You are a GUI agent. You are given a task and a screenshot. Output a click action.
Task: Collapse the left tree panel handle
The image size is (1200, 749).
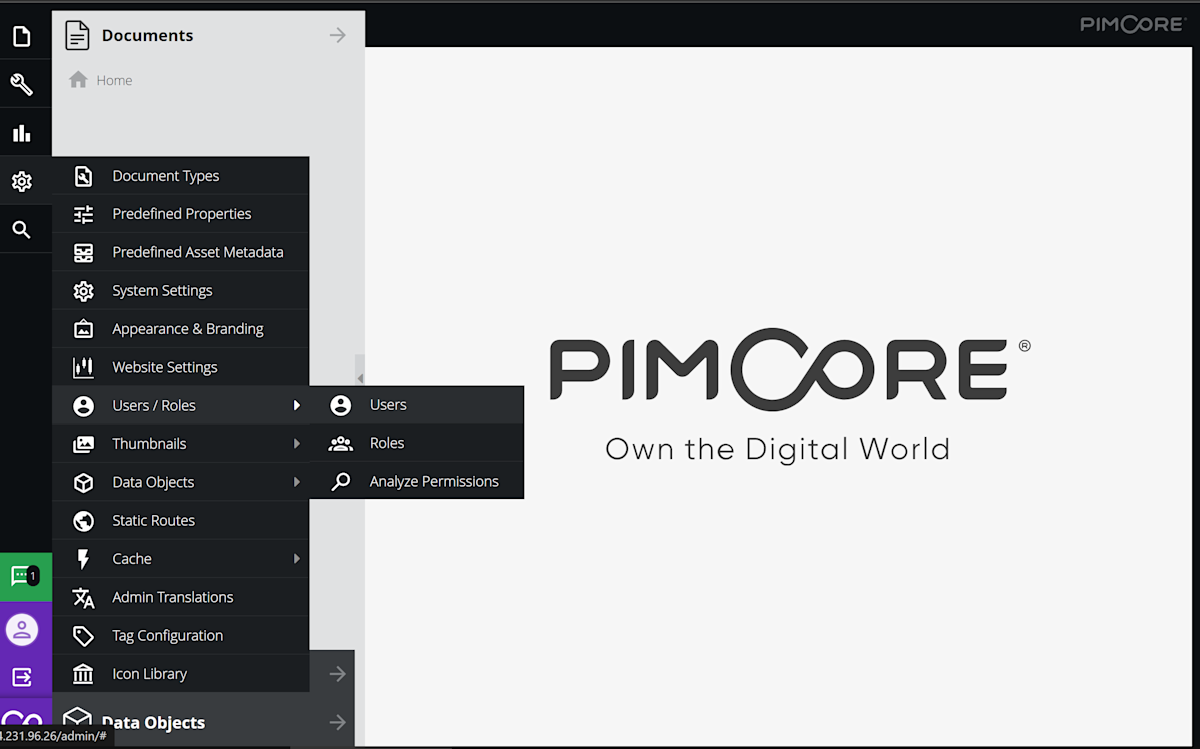tap(360, 378)
